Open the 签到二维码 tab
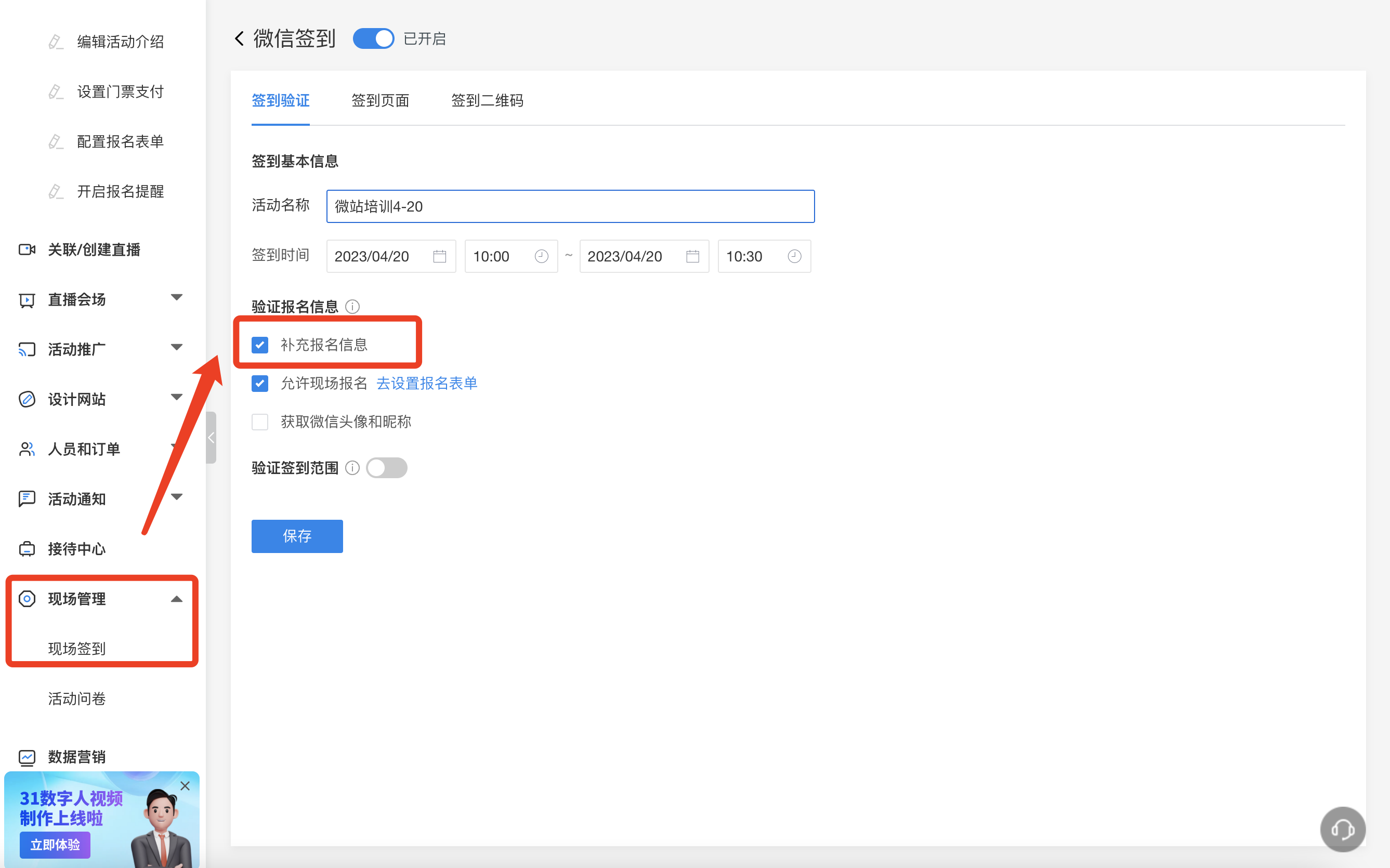Viewport: 1390px width, 868px height. (x=487, y=100)
